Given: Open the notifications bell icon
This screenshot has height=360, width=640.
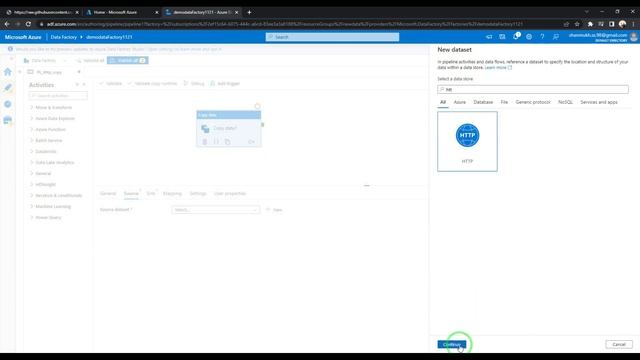Looking at the screenshot, I should coord(516,37).
